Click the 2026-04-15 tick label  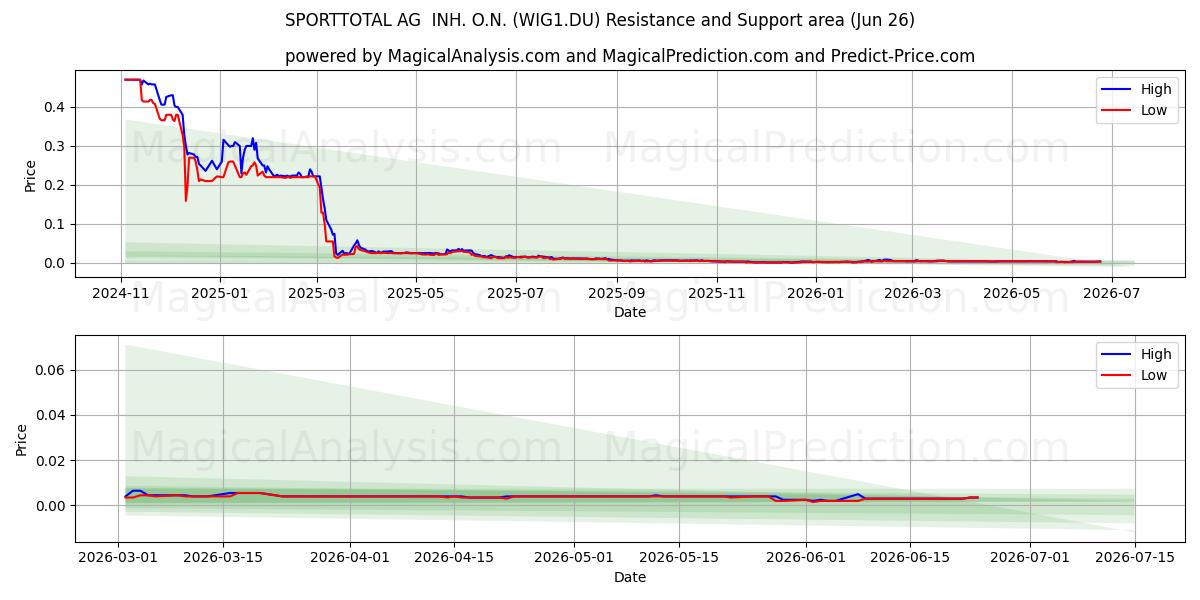(454, 558)
